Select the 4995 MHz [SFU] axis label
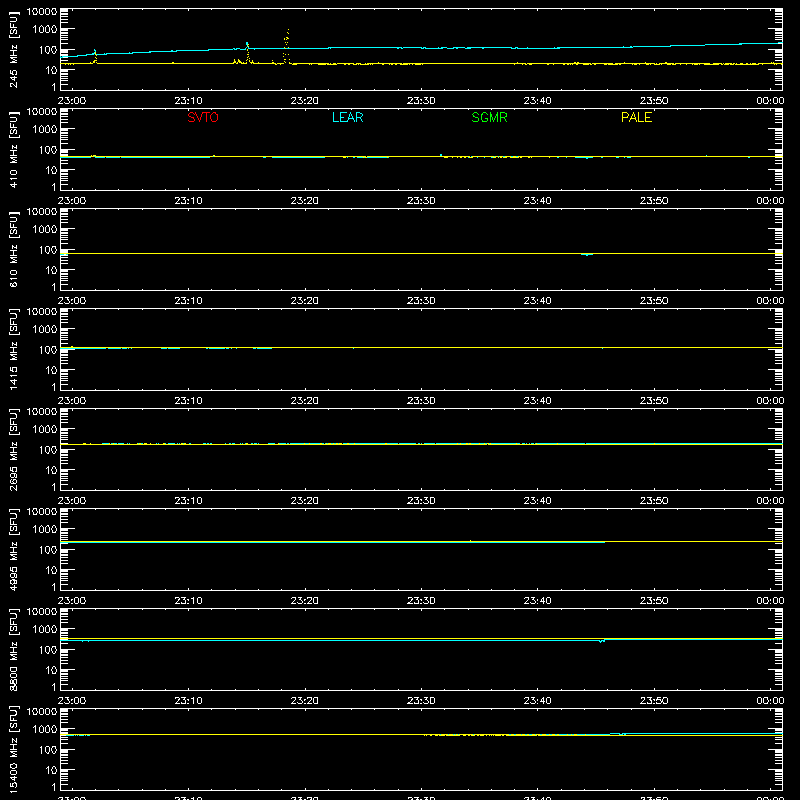 [x=13, y=549]
